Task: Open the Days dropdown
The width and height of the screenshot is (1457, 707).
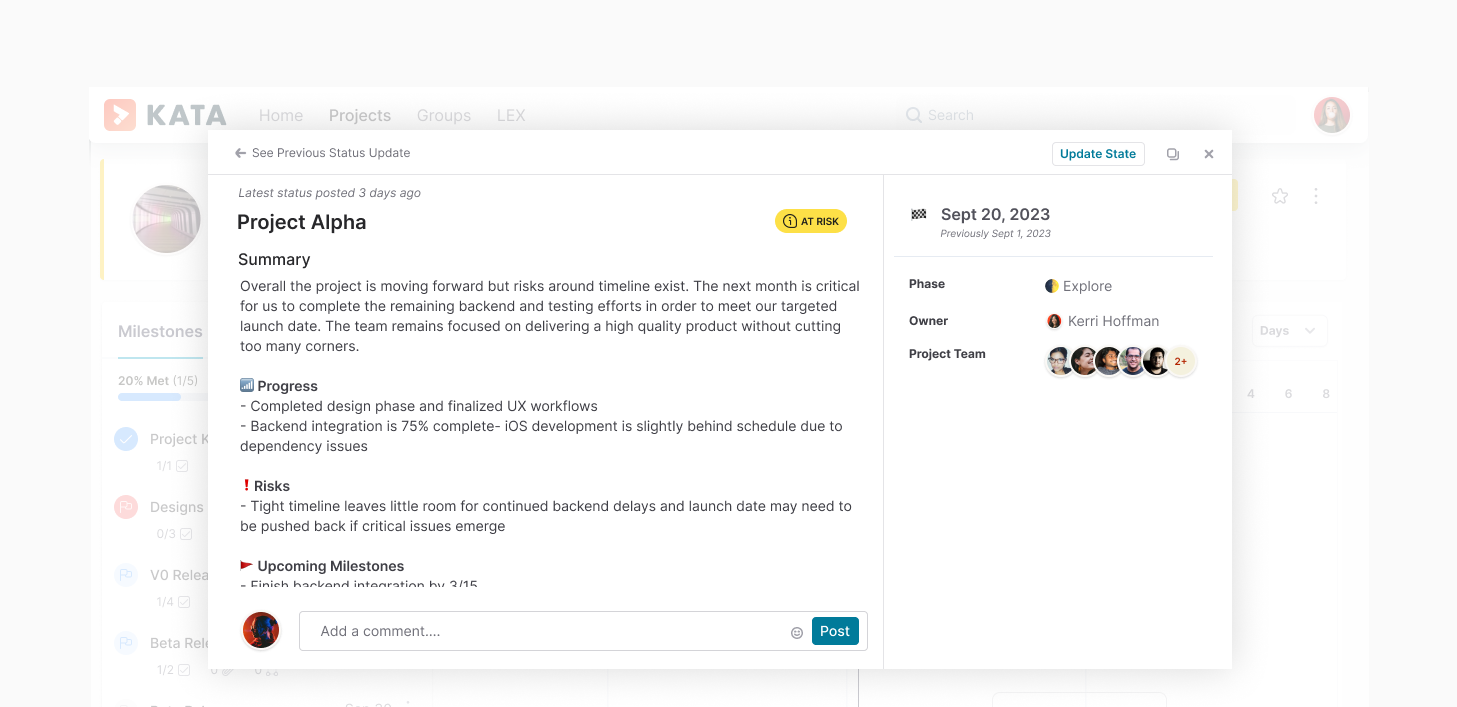Action: tap(1289, 330)
